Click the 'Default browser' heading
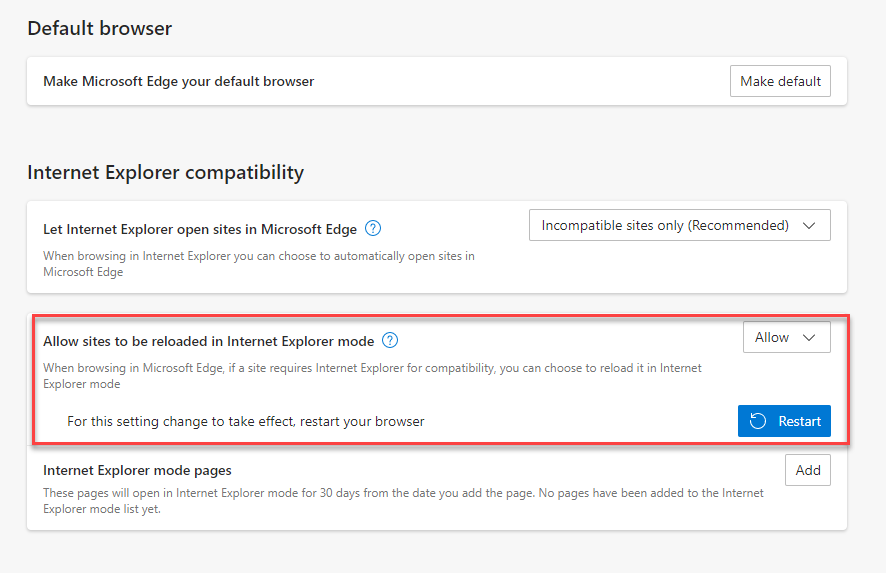The height and width of the screenshot is (573, 886). click(99, 28)
